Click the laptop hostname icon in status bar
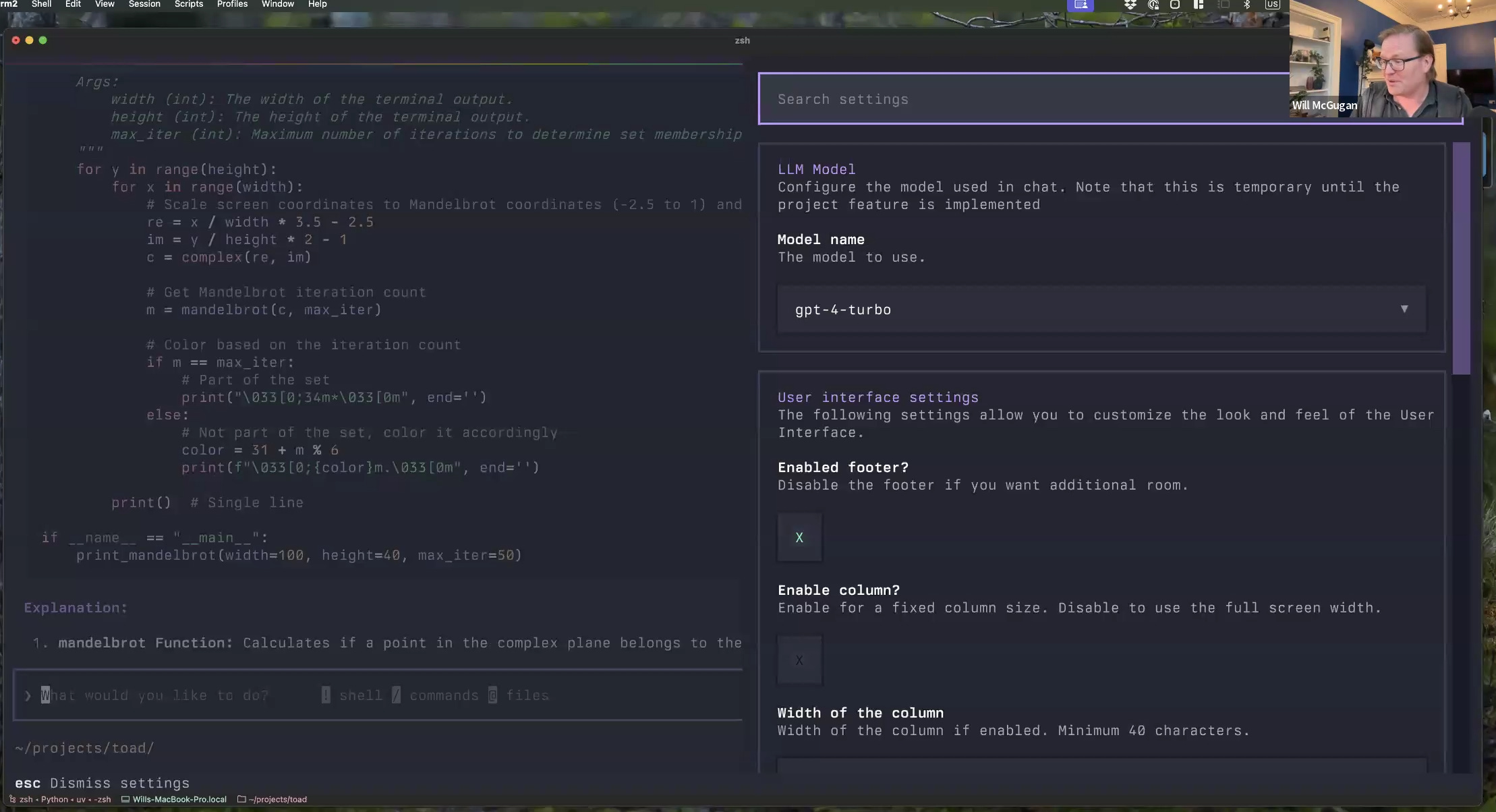Screen dimensions: 1496x812 pos(125,799)
